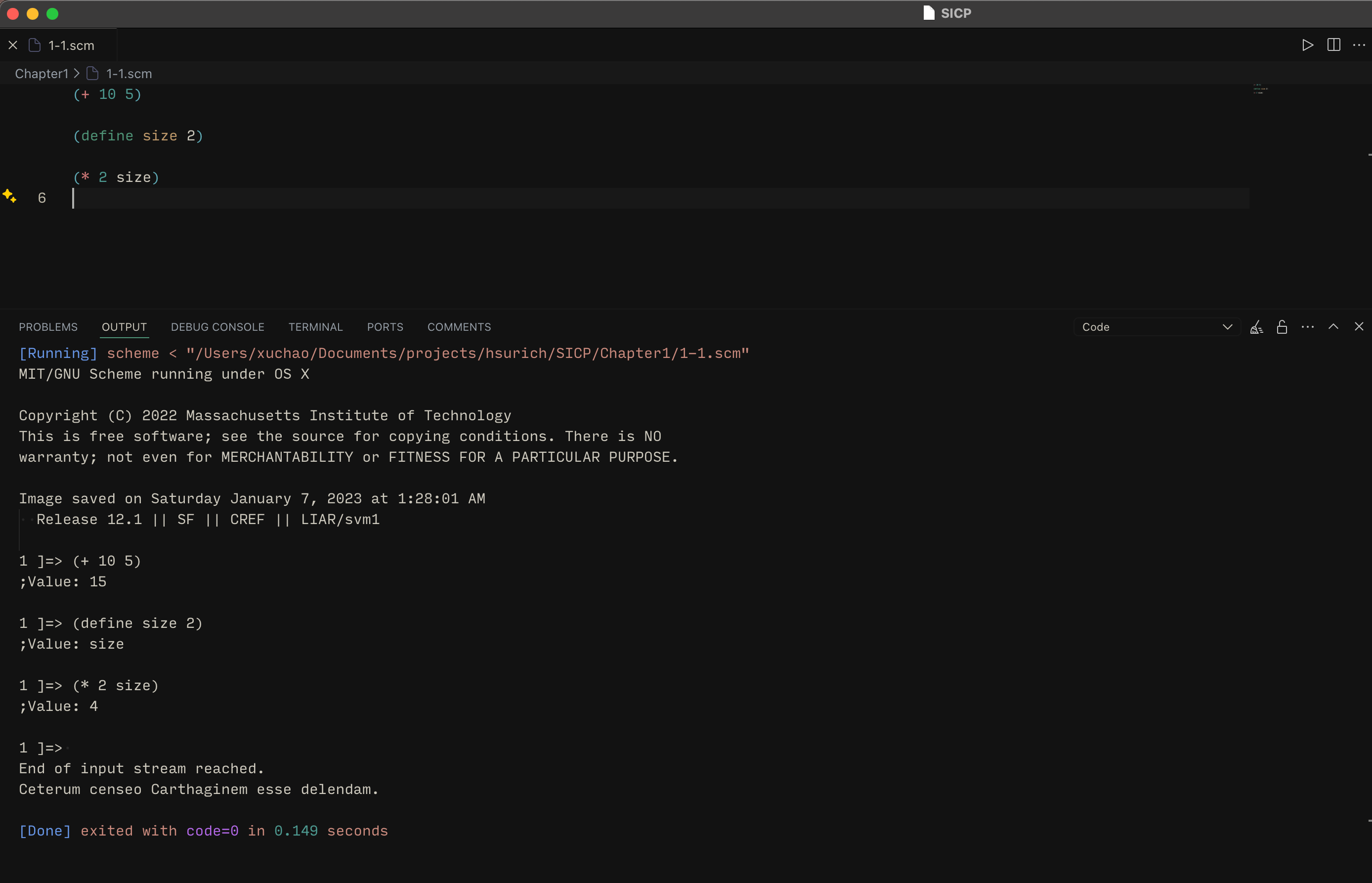Click the (define size 2) code line

pyautogui.click(x=138, y=136)
